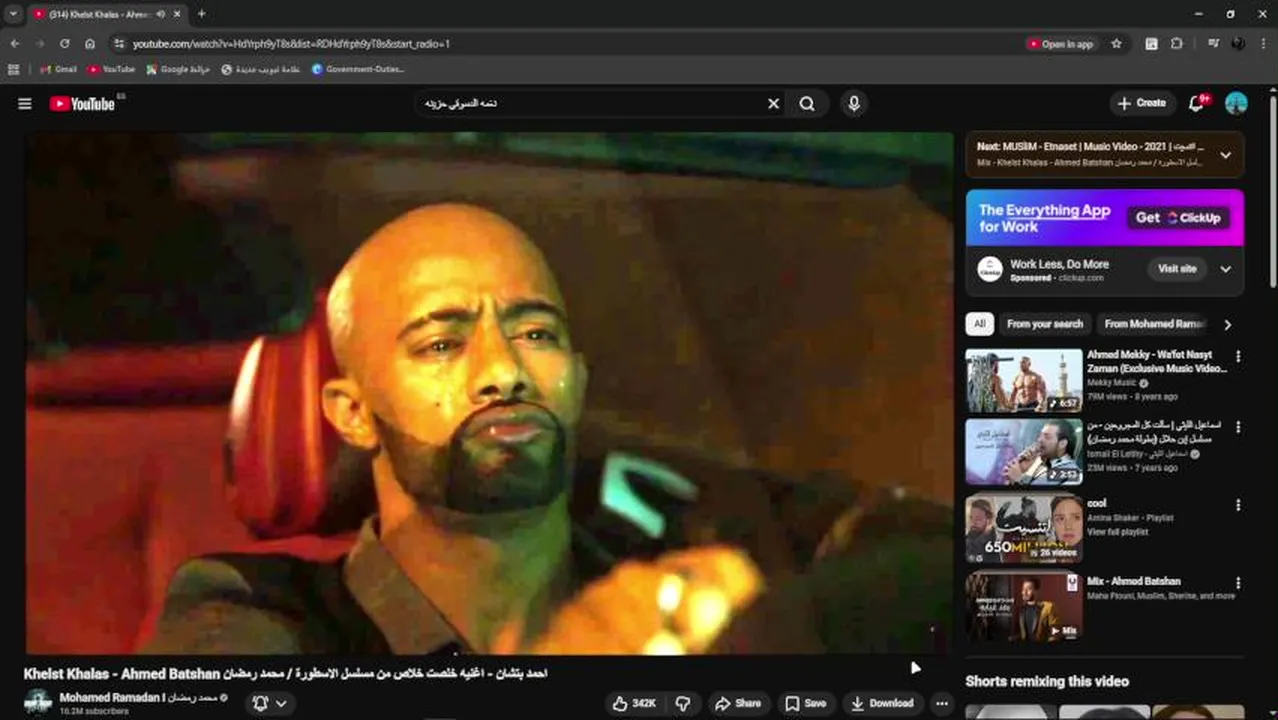Close the Khelst Khalas browser tab
The image size is (1278, 720).
click(178, 14)
